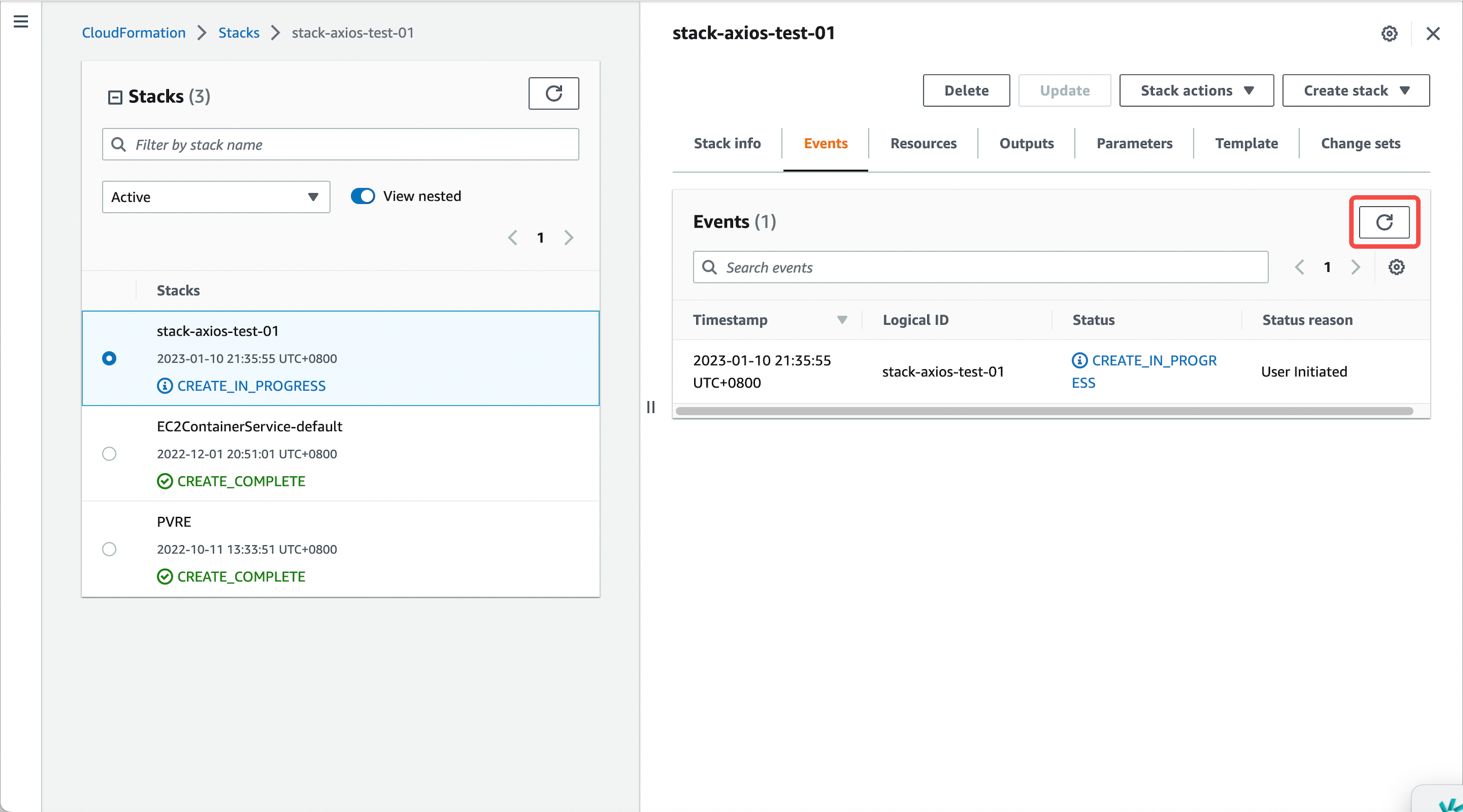The width and height of the screenshot is (1463, 812).
Task: Open stack detail panel settings gear
Action: pyautogui.click(x=1389, y=33)
